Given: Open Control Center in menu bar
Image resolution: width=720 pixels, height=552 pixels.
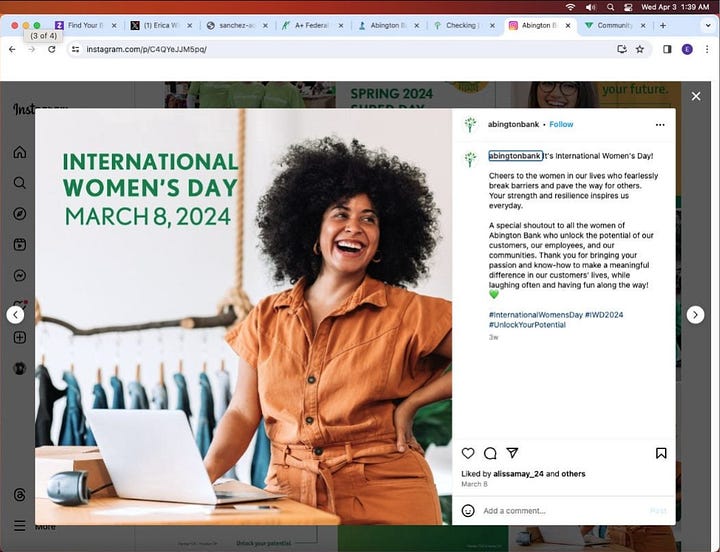Looking at the screenshot, I should click(x=628, y=7).
